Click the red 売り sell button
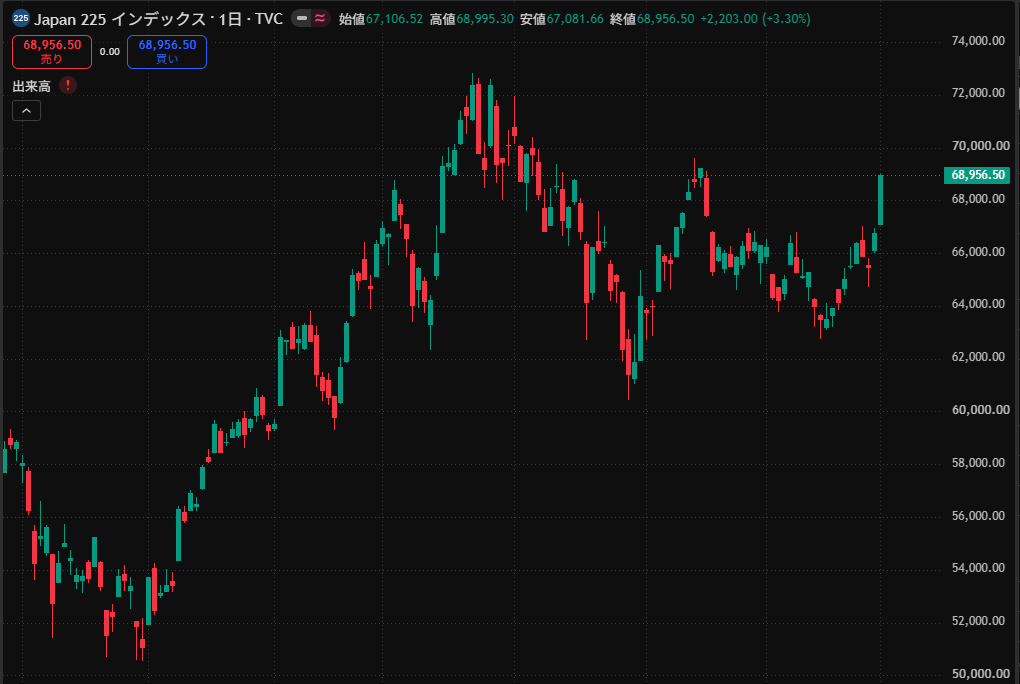The width and height of the screenshot is (1020, 684). pyautogui.click(x=52, y=51)
